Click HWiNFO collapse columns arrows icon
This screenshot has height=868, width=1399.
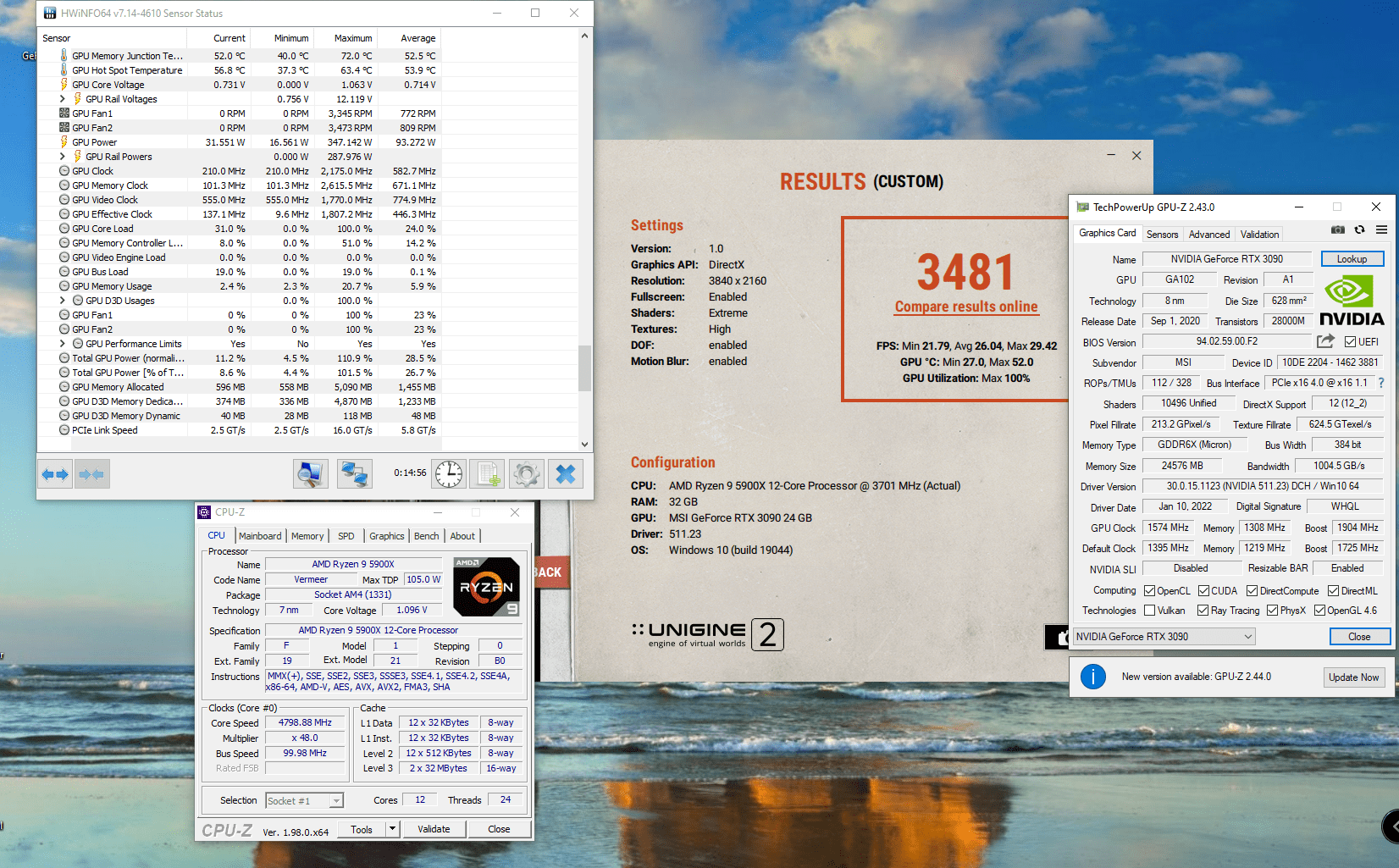pos(91,474)
